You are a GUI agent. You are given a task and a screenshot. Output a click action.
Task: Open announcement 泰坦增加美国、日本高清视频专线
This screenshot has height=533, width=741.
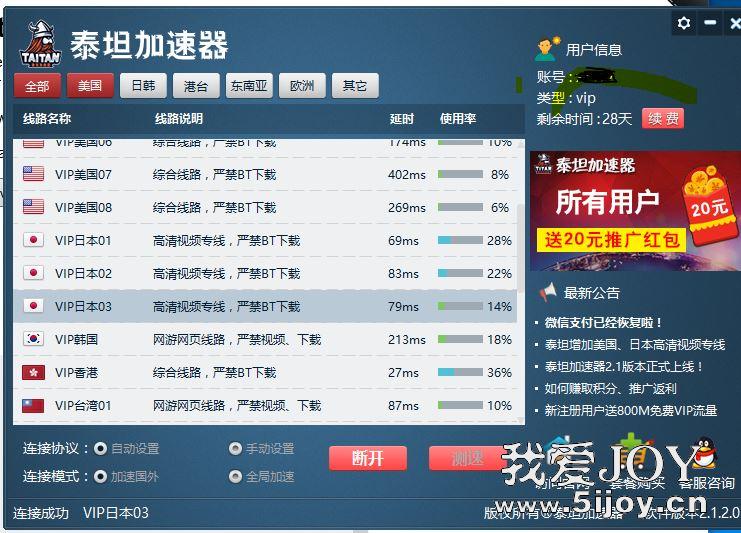[635, 344]
